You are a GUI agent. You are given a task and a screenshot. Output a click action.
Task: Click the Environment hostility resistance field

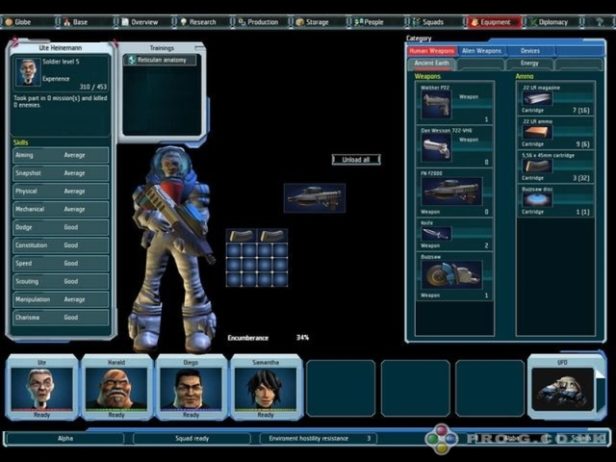click(x=319, y=438)
